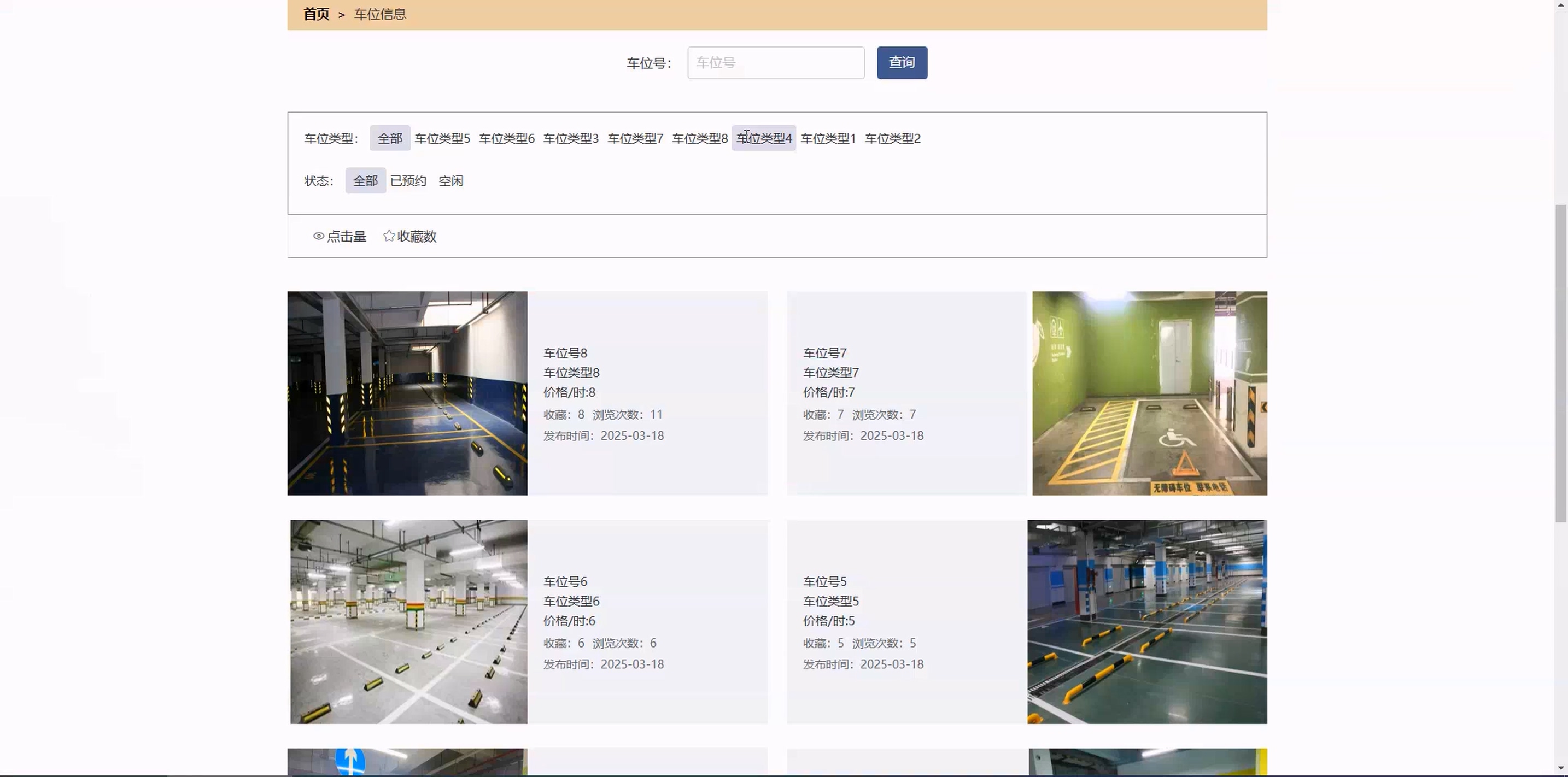The image size is (1568, 777).
Task: Filter by 车位类型8
Action: coord(699,138)
